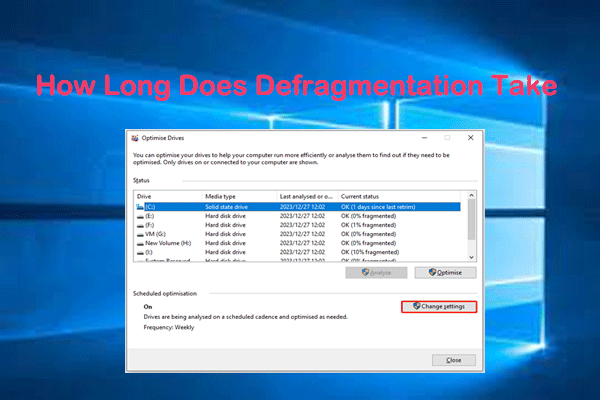Choose the VM (G:) drive icon
Viewport: 600px width, 400px height.
[x=138, y=234]
